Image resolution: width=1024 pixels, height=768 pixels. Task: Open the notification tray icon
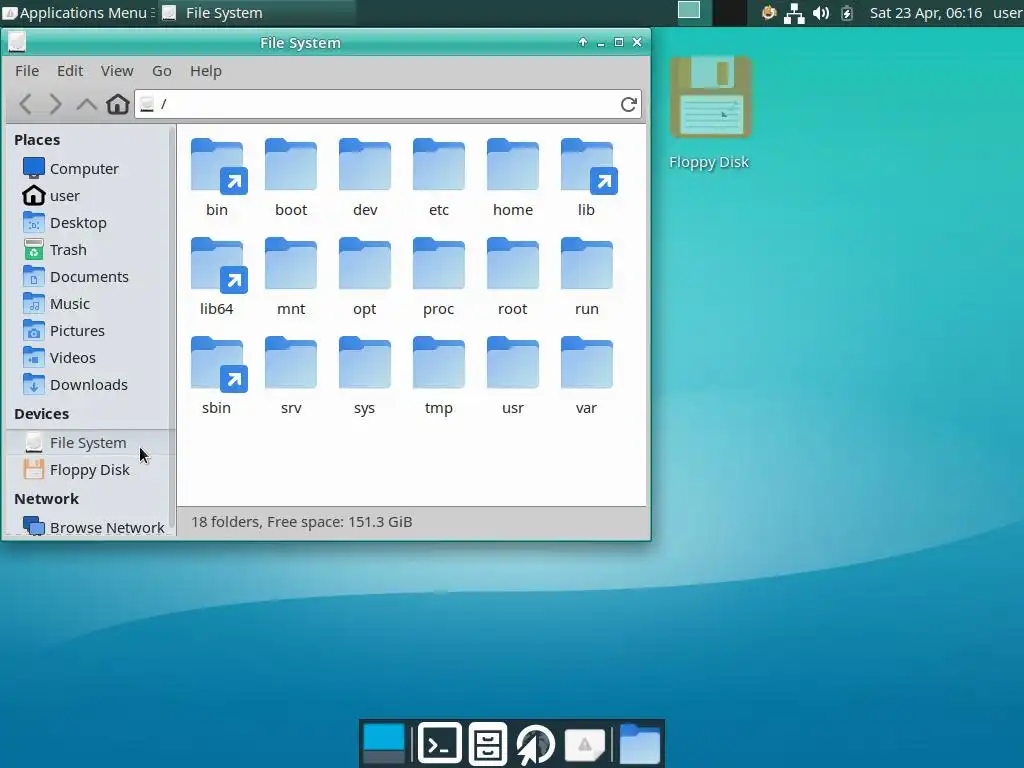(769, 12)
